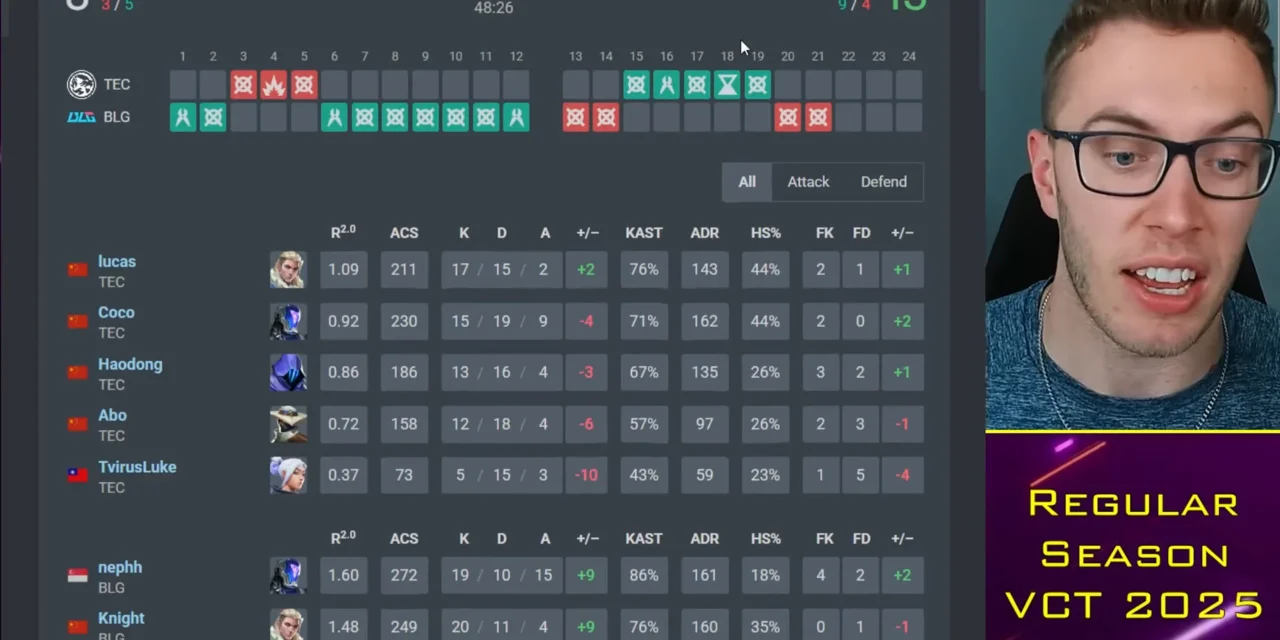This screenshot has width=1280, height=640.
Task: Click the flag beside nephh
Action: (x=77, y=575)
